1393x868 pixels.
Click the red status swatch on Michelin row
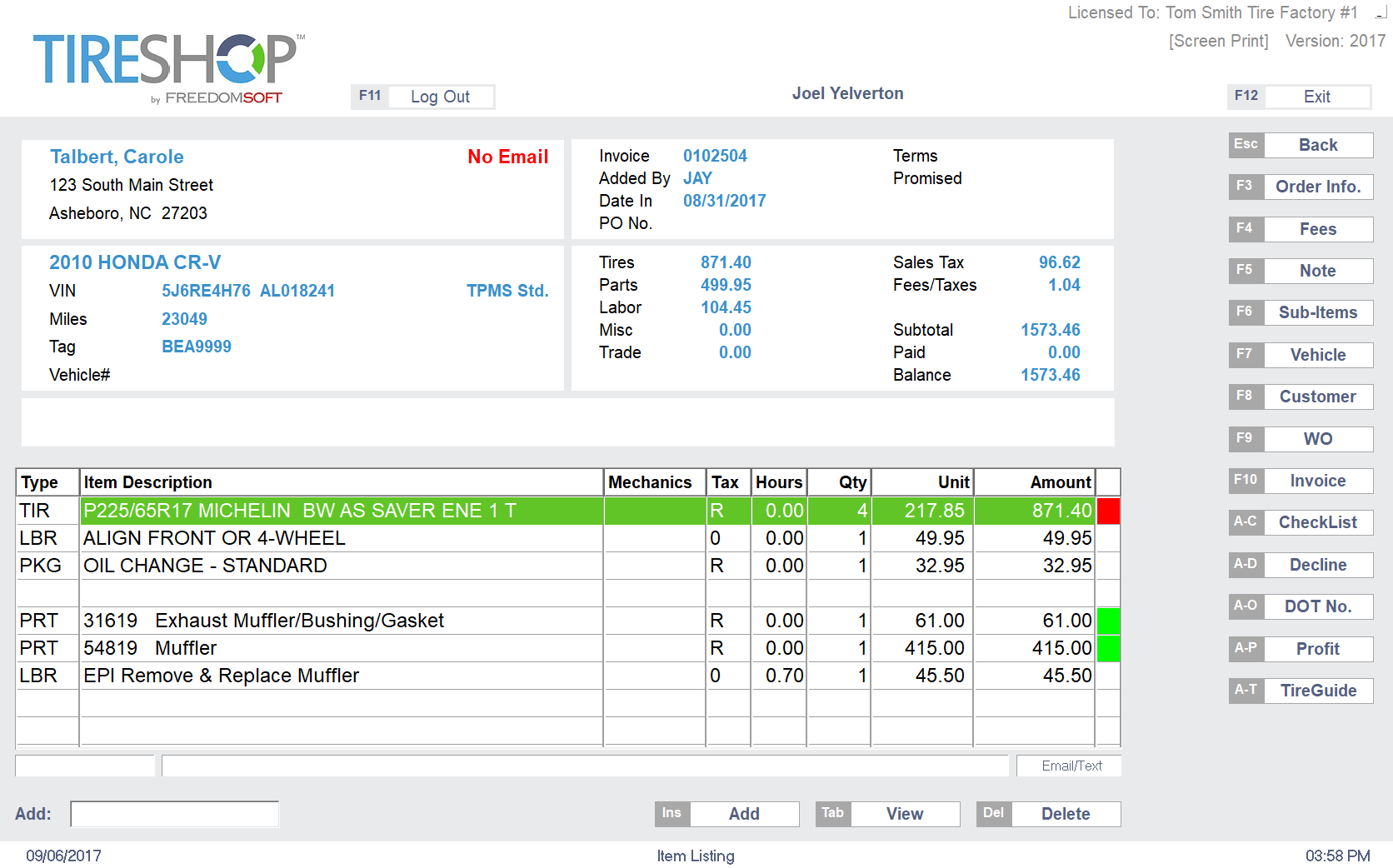1108,511
